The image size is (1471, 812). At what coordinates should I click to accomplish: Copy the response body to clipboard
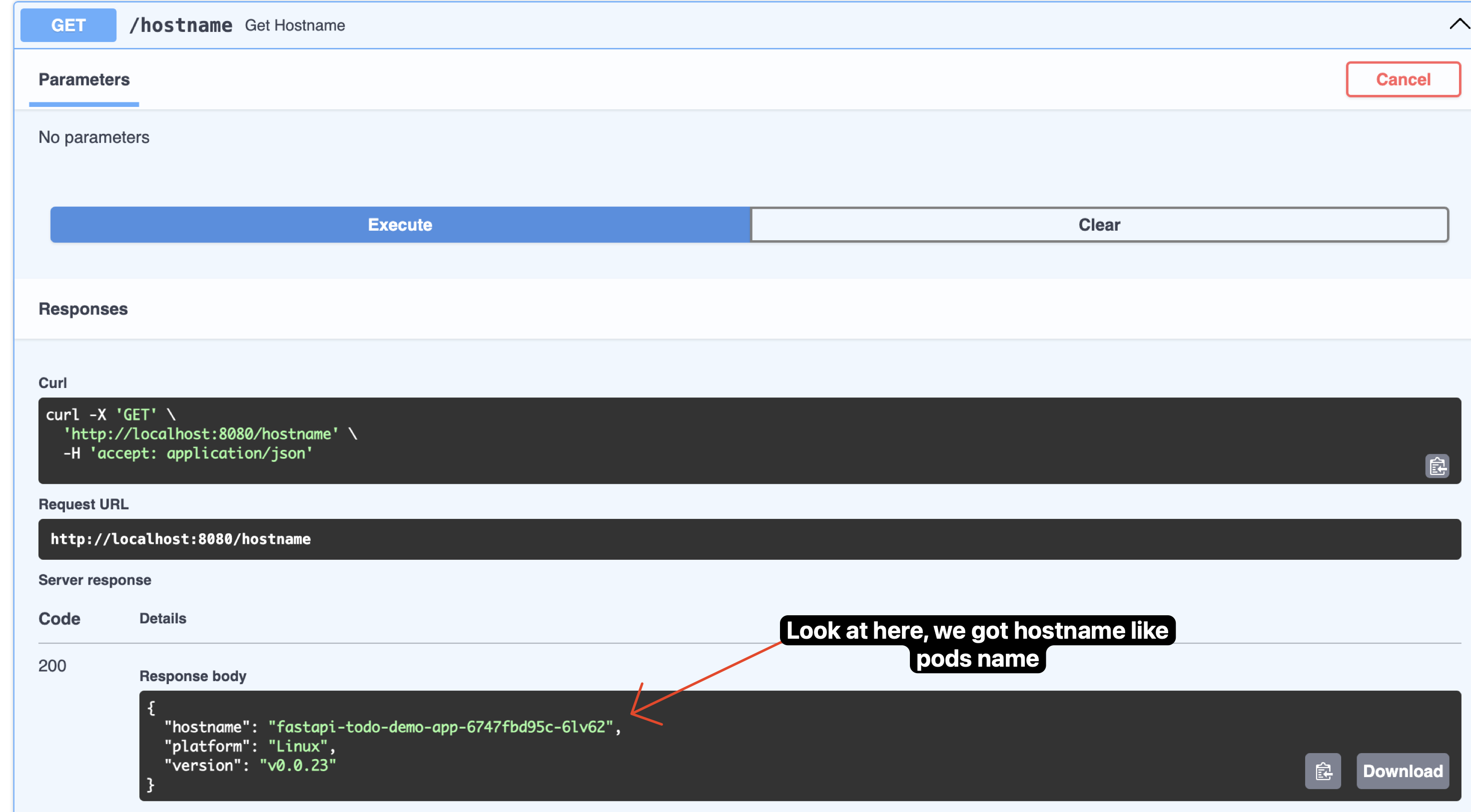[x=1323, y=771]
